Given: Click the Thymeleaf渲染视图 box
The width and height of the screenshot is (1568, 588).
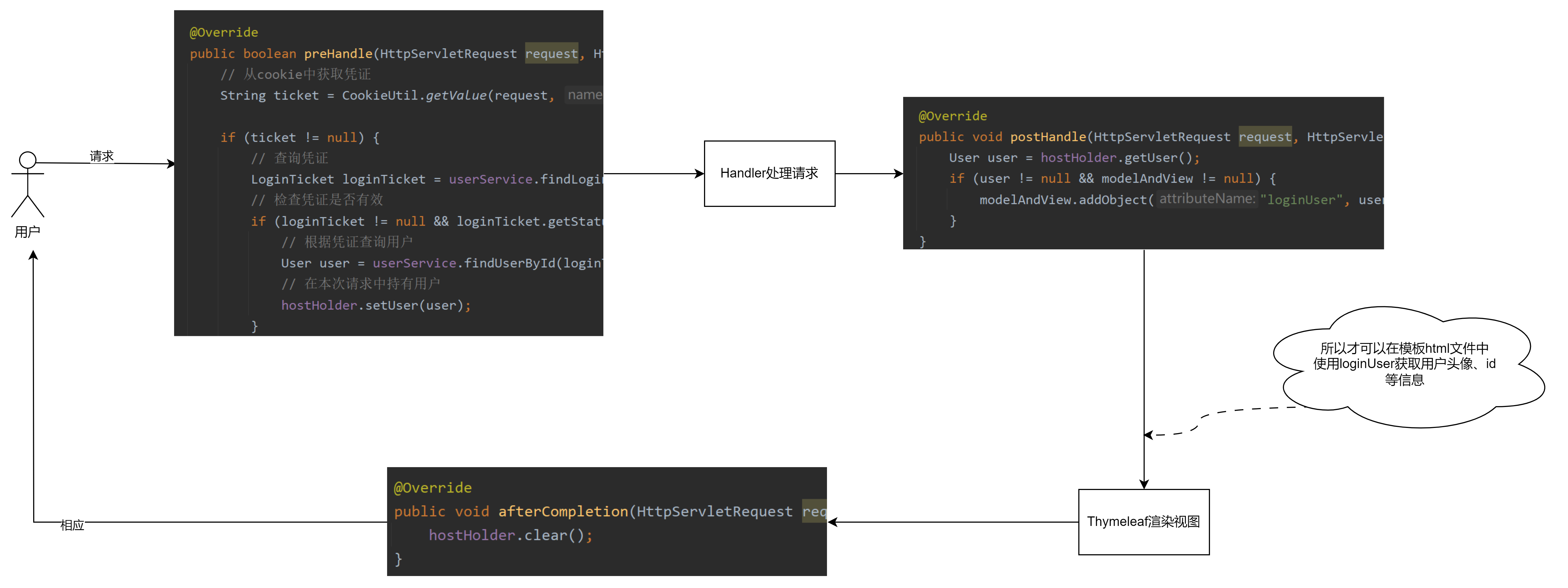Looking at the screenshot, I should [1144, 522].
